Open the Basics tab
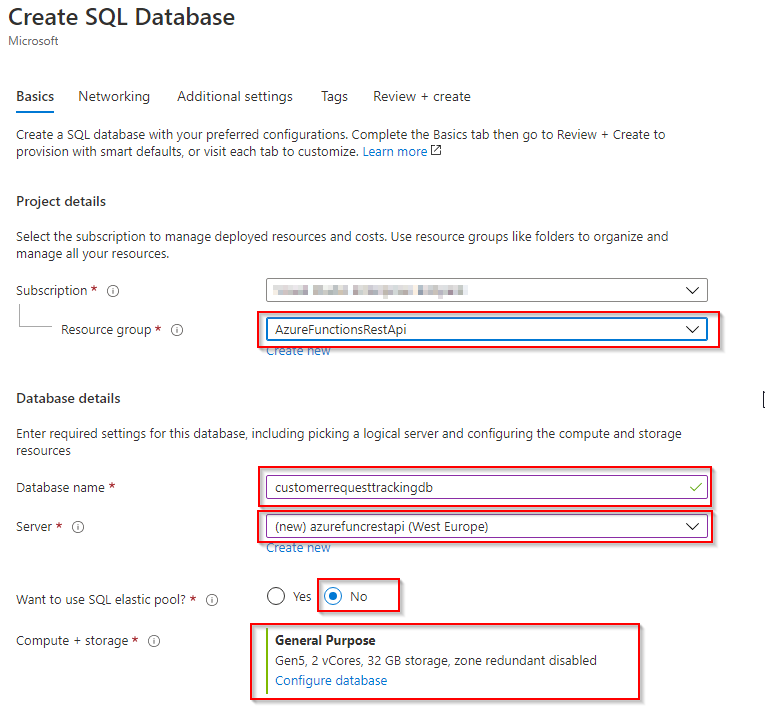The image size is (765, 724). tap(35, 97)
